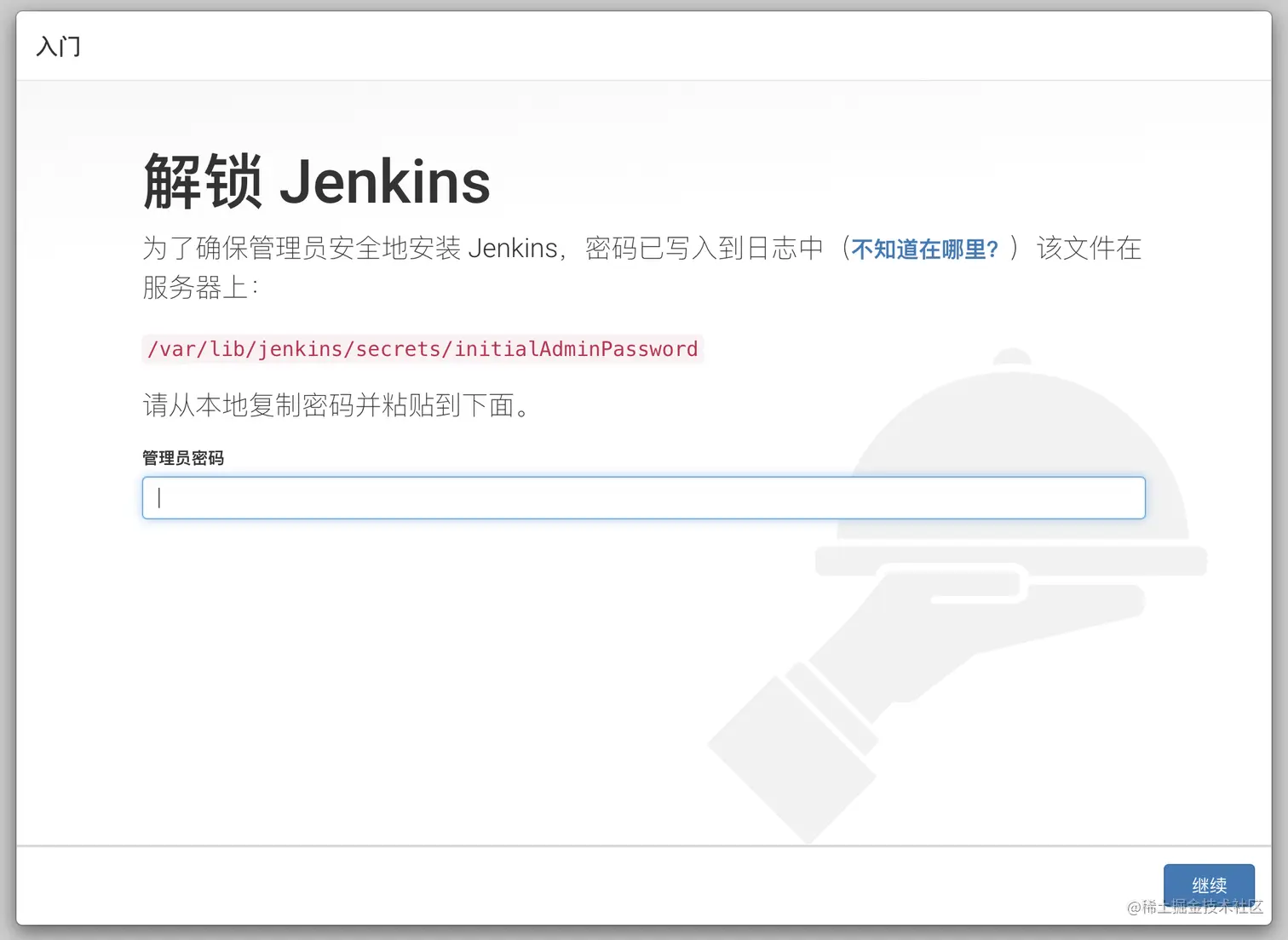Click the 继续 button
The width and height of the screenshot is (1288, 940).
[1209, 886]
